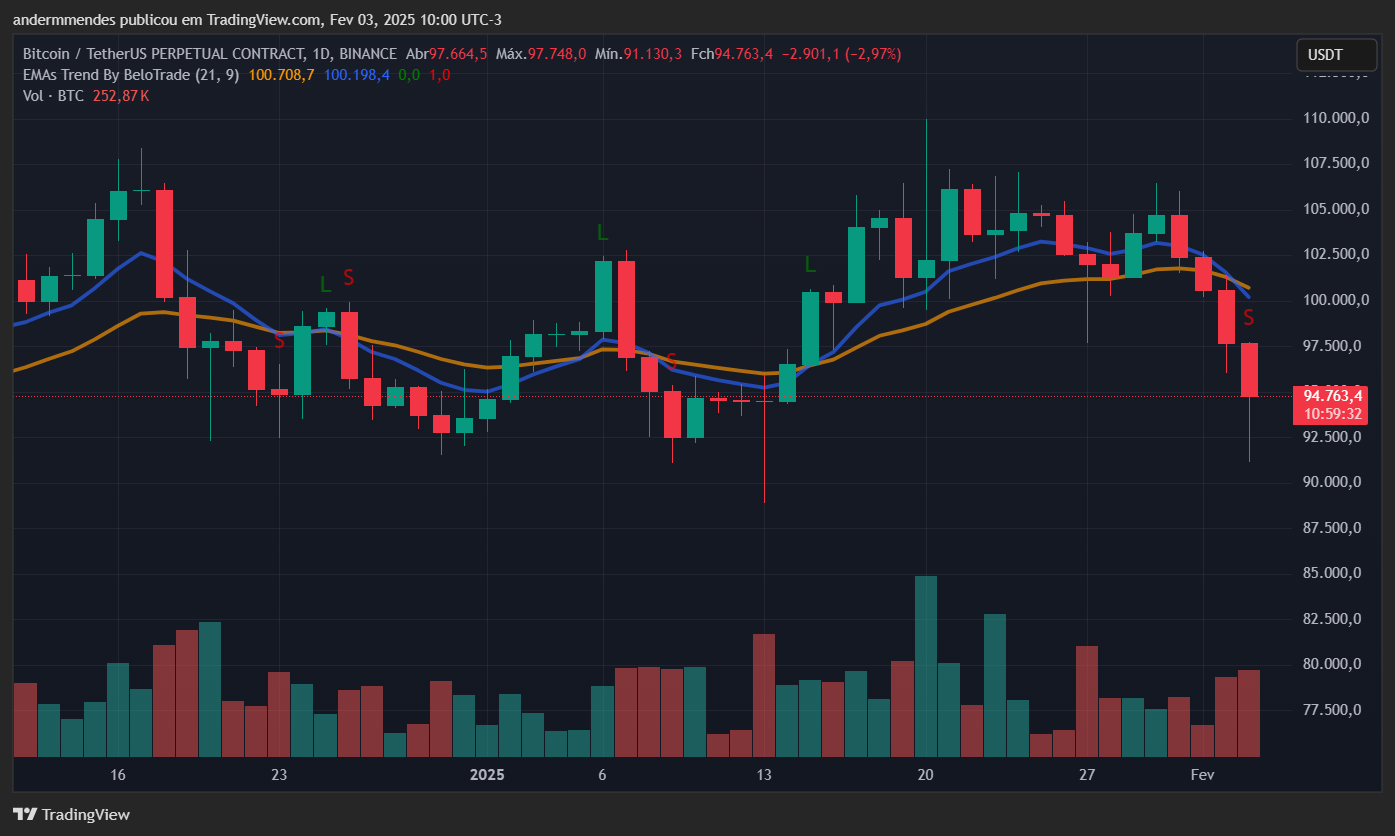Screen dimensions: 1395x836
Task: Click the tallest volume bar near January 20
Action: [x=926, y=666]
